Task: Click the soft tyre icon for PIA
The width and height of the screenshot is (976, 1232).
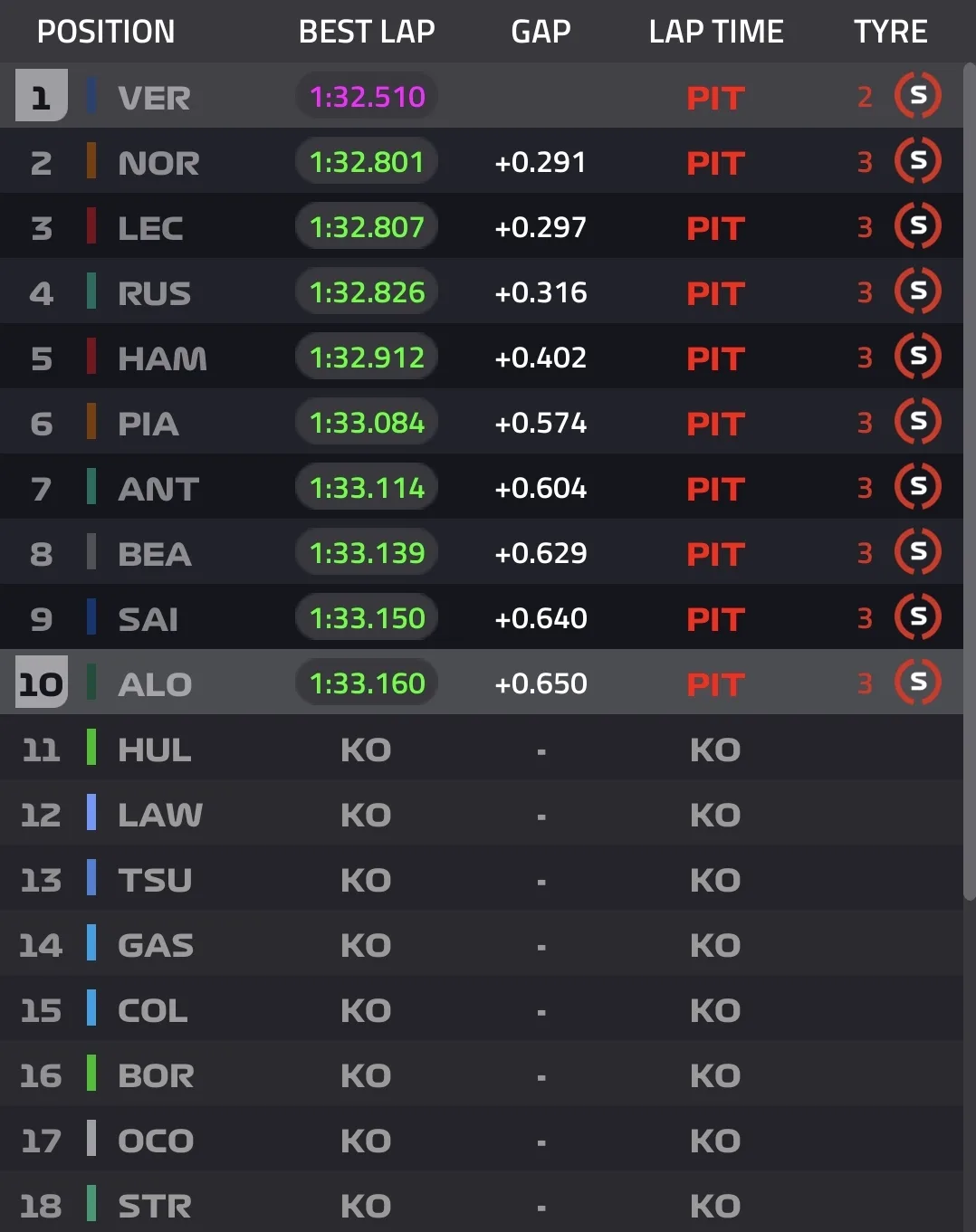Action: click(917, 422)
